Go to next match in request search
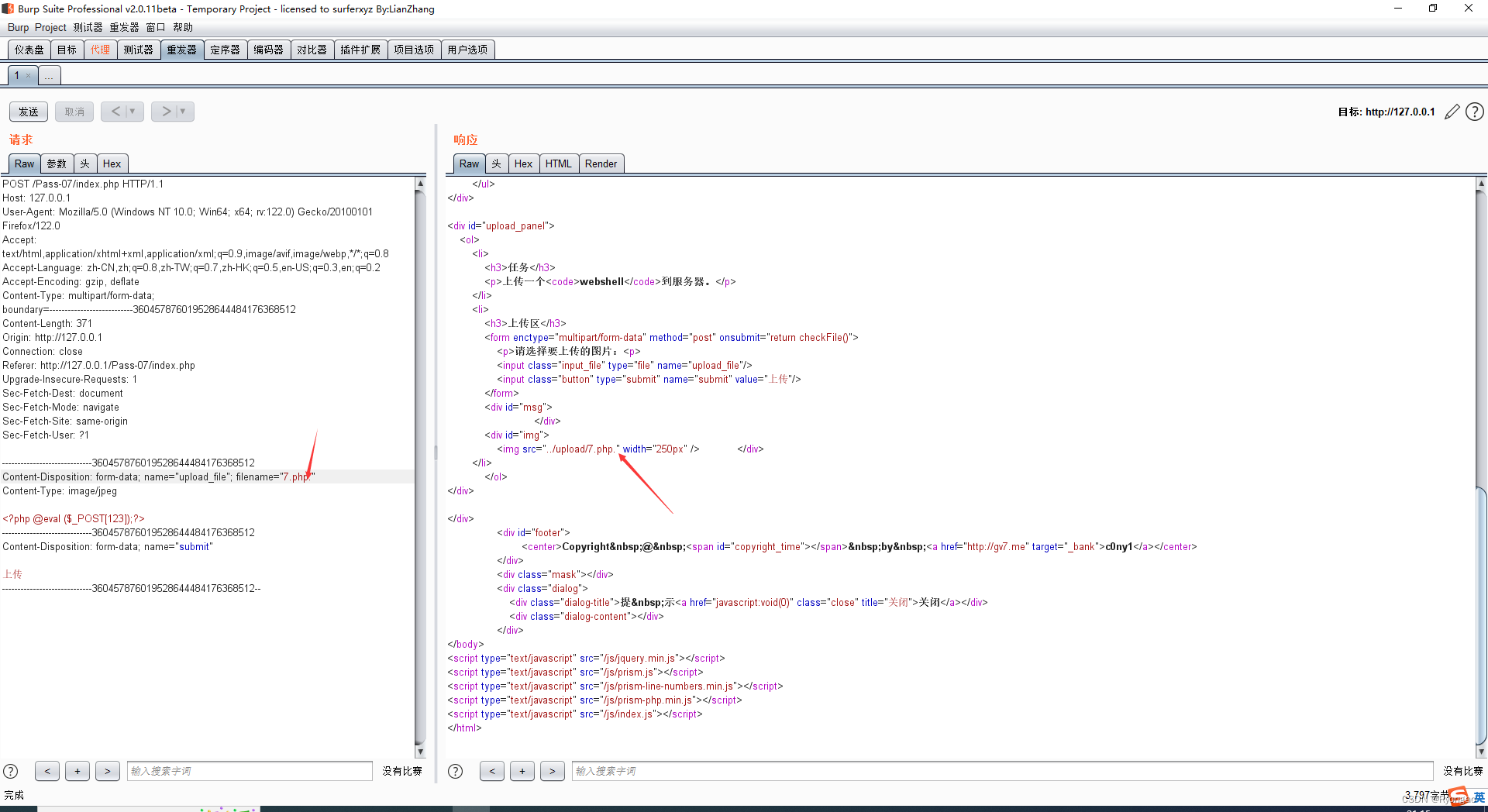 [x=108, y=771]
